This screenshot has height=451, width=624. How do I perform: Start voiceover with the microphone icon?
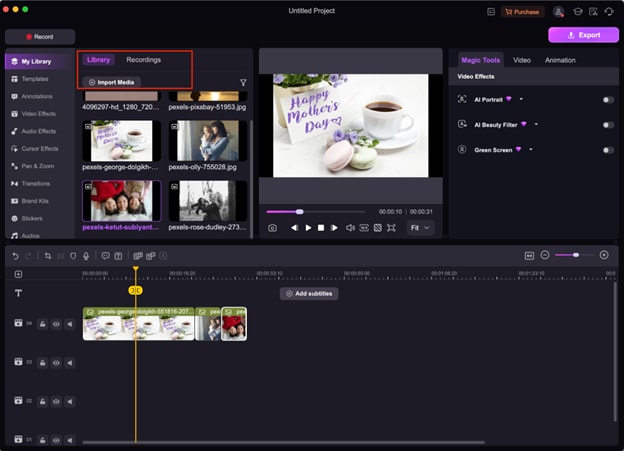pyautogui.click(x=86, y=256)
